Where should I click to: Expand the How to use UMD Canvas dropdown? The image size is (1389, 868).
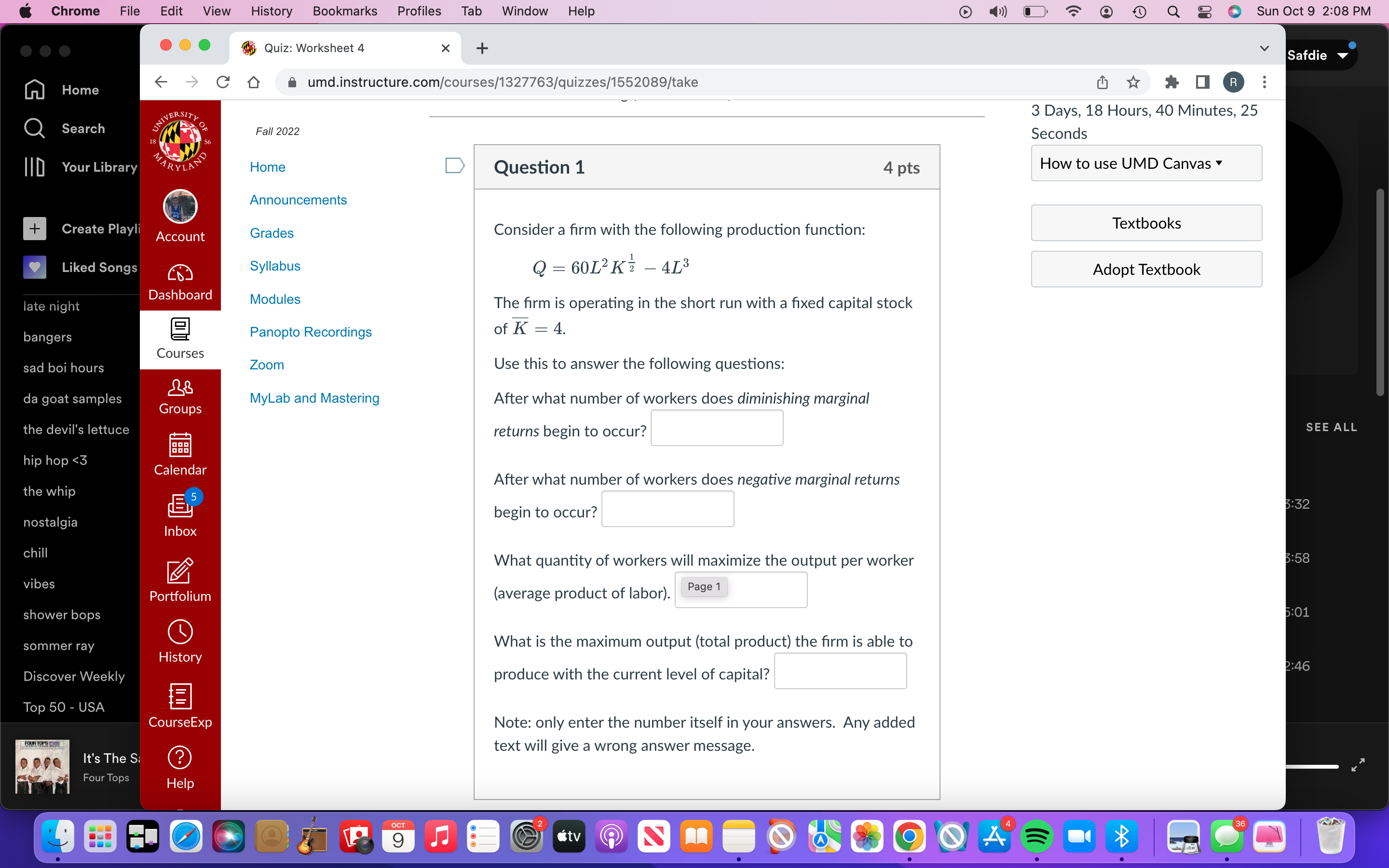1145,163
